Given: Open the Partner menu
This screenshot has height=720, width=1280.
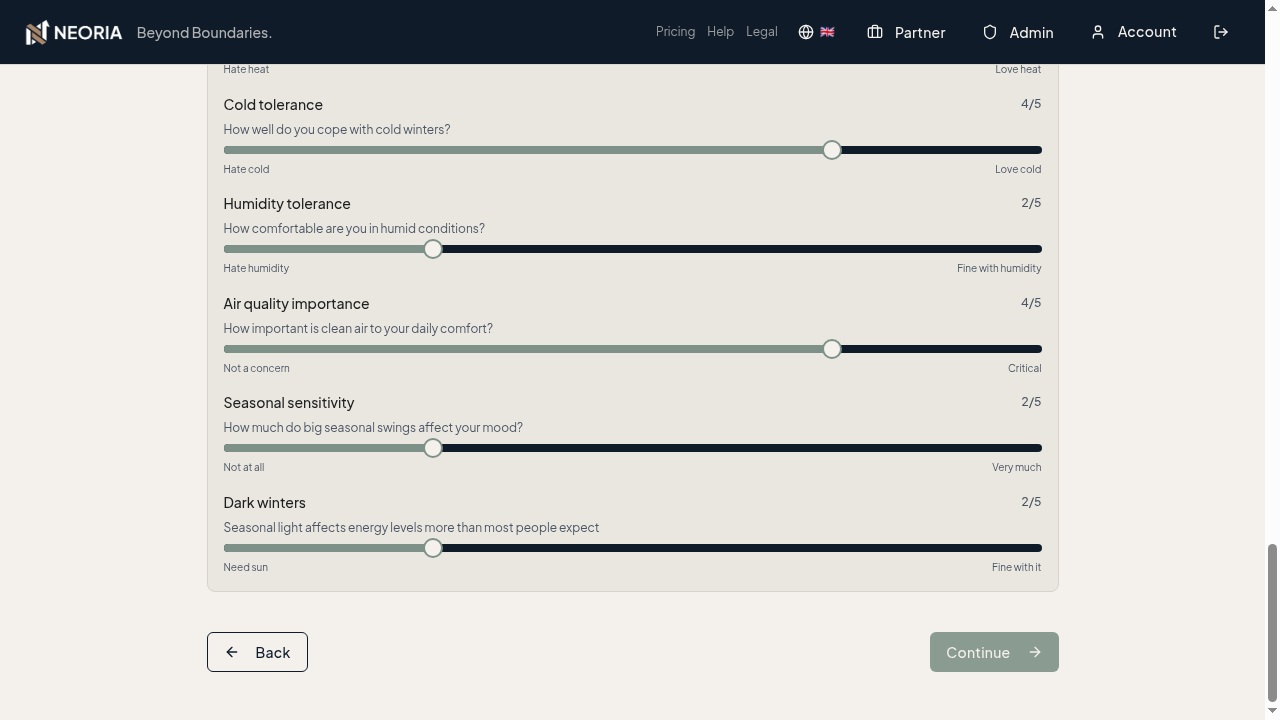Looking at the screenshot, I should point(906,32).
